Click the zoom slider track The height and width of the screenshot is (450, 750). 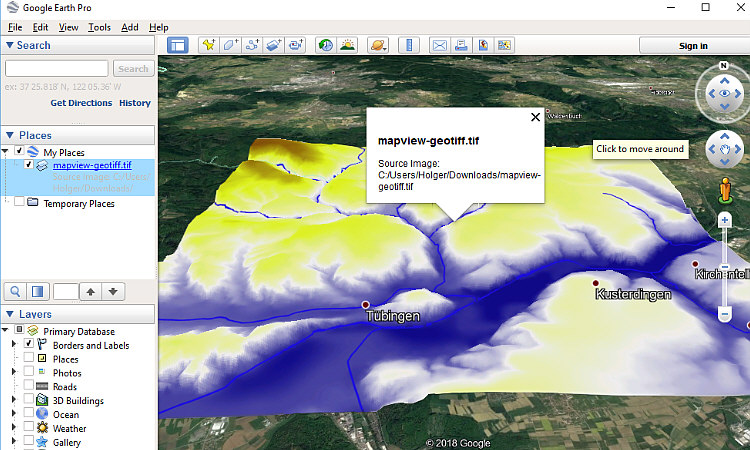[725, 267]
